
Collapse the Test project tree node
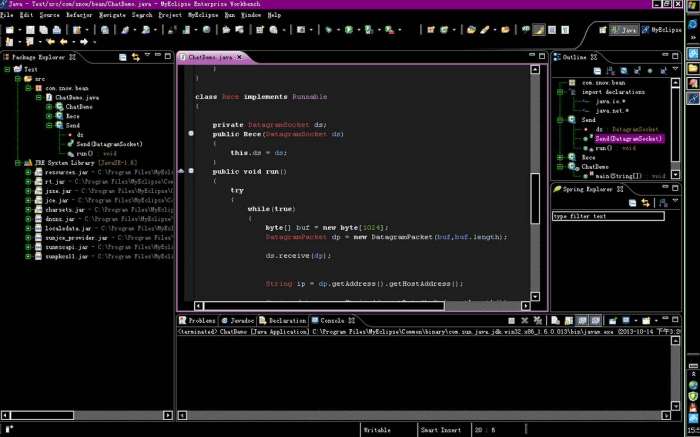[x=5, y=69]
